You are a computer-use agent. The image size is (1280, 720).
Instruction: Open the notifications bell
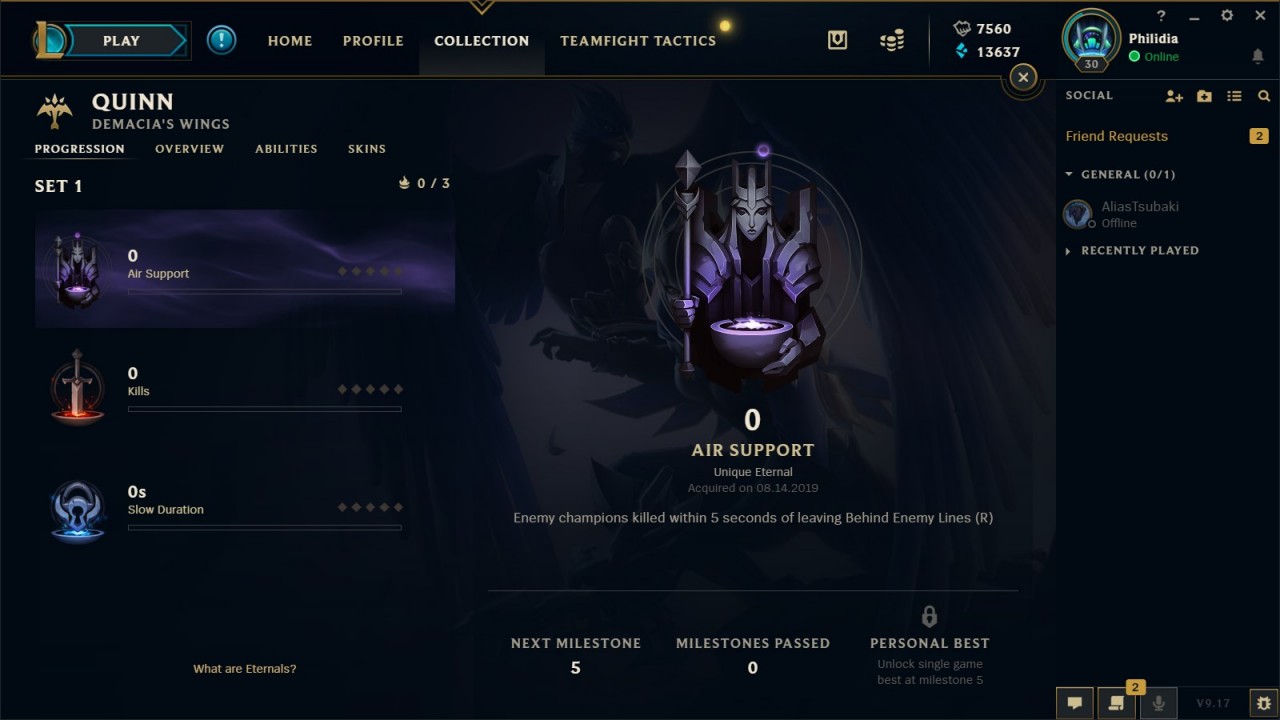(1258, 57)
